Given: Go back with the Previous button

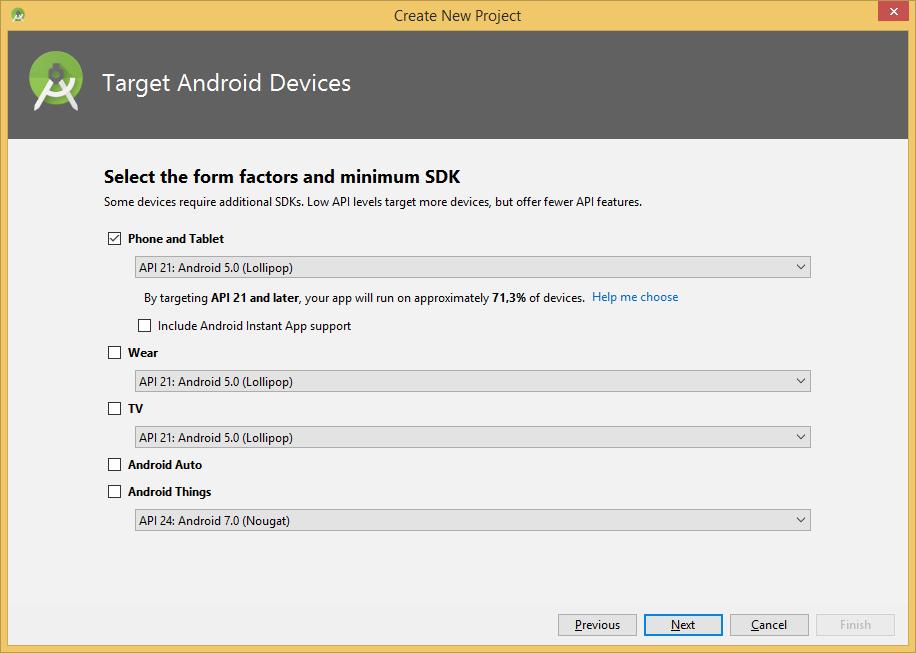Looking at the screenshot, I should click(x=597, y=624).
